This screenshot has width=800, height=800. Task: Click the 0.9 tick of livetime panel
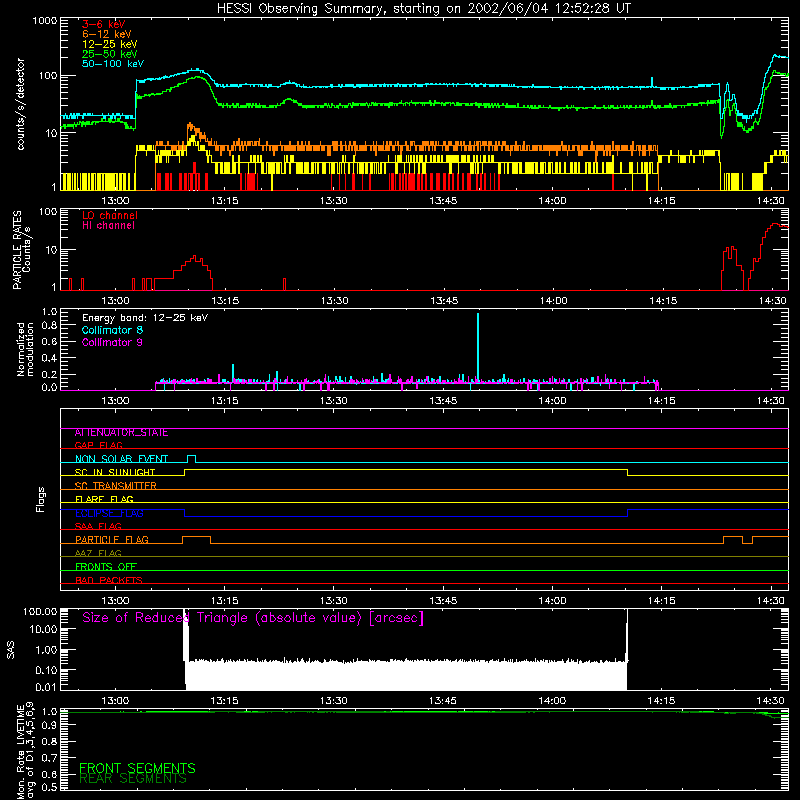pos(51,726)
